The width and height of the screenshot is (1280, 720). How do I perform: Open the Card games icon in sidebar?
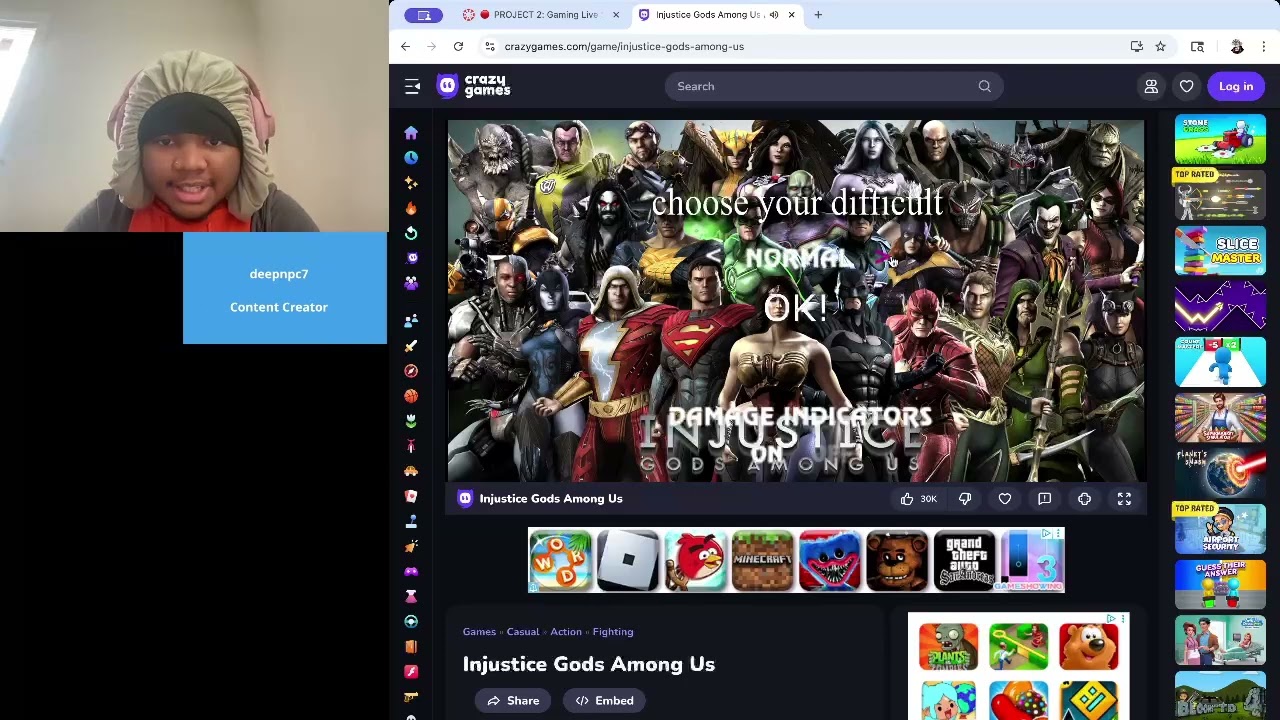[x=411, y=496]
